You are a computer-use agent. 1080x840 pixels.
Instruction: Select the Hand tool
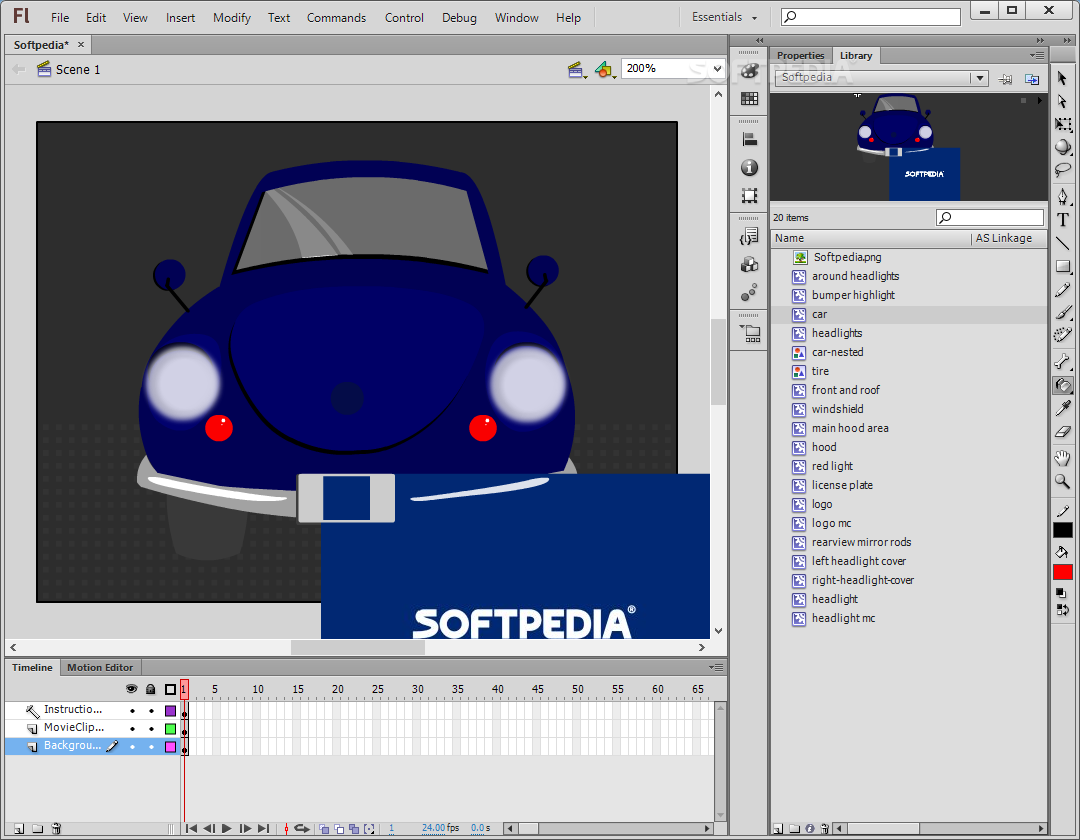(1063, 458)
